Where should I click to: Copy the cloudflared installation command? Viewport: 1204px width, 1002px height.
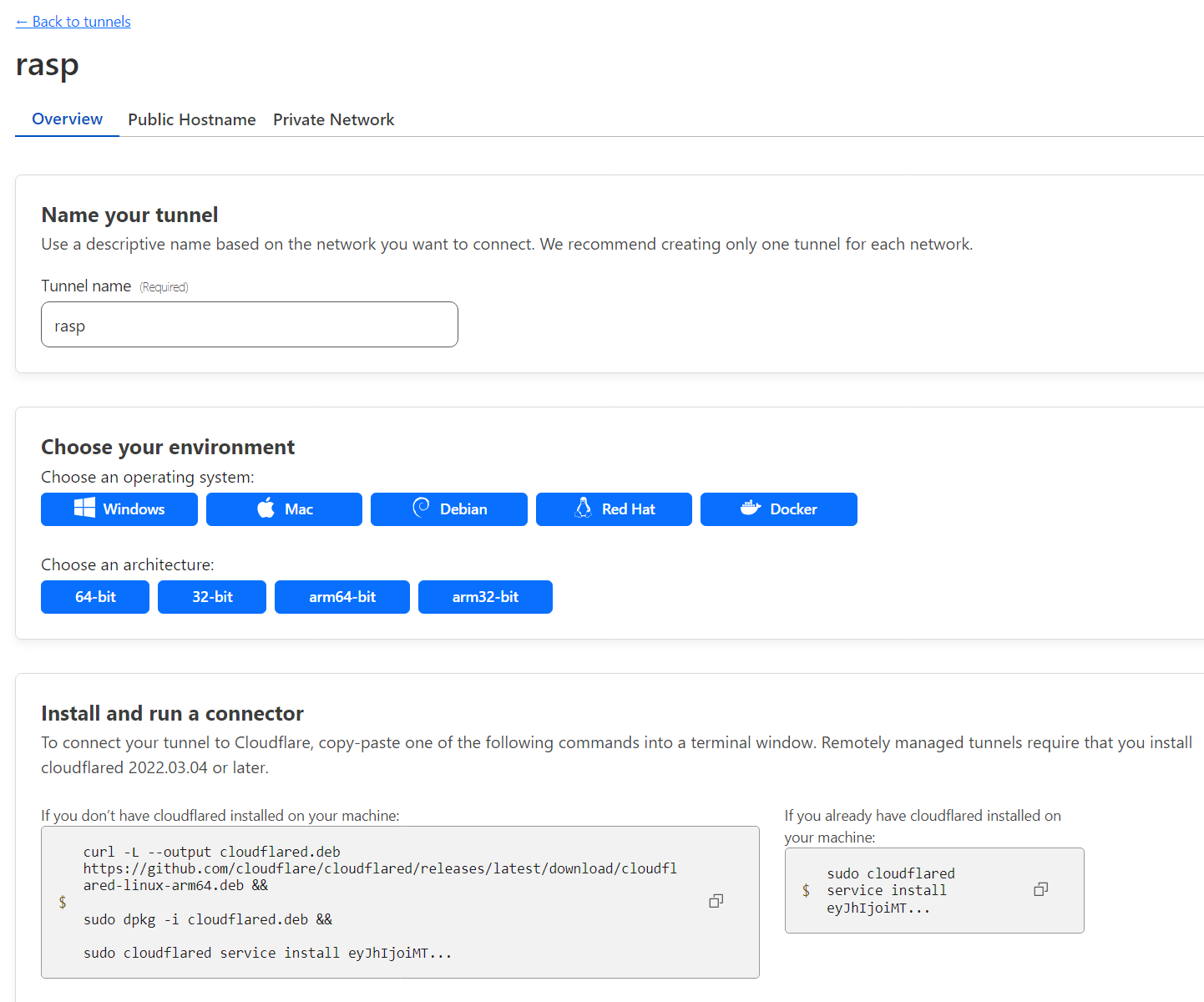pos(716,901)
